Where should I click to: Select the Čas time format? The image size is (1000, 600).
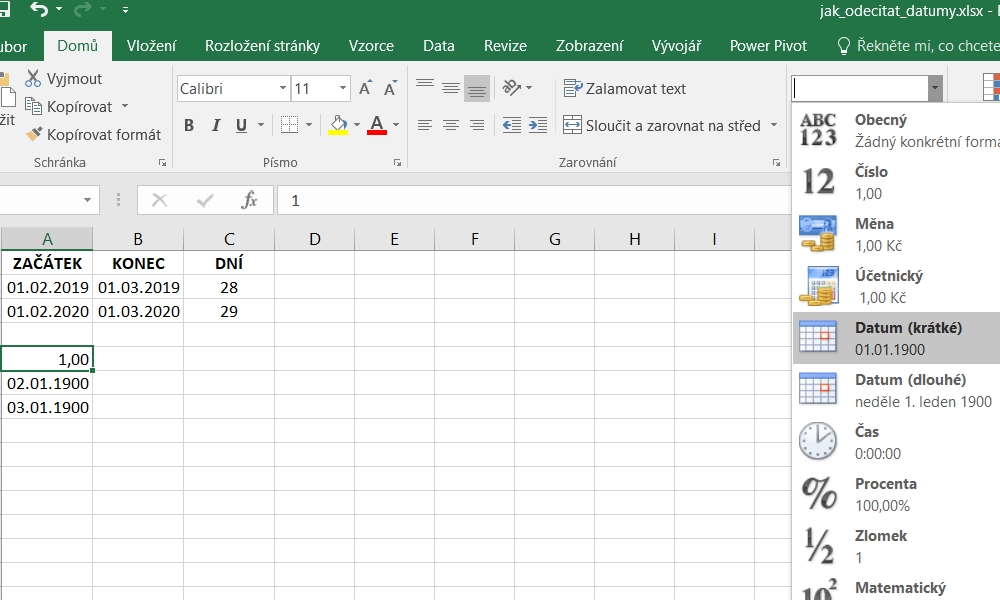896,442
